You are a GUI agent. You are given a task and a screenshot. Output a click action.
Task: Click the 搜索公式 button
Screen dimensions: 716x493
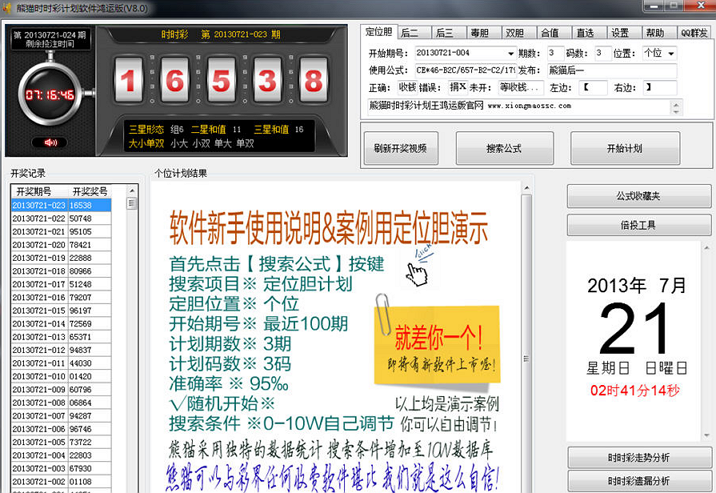(504, 148)
